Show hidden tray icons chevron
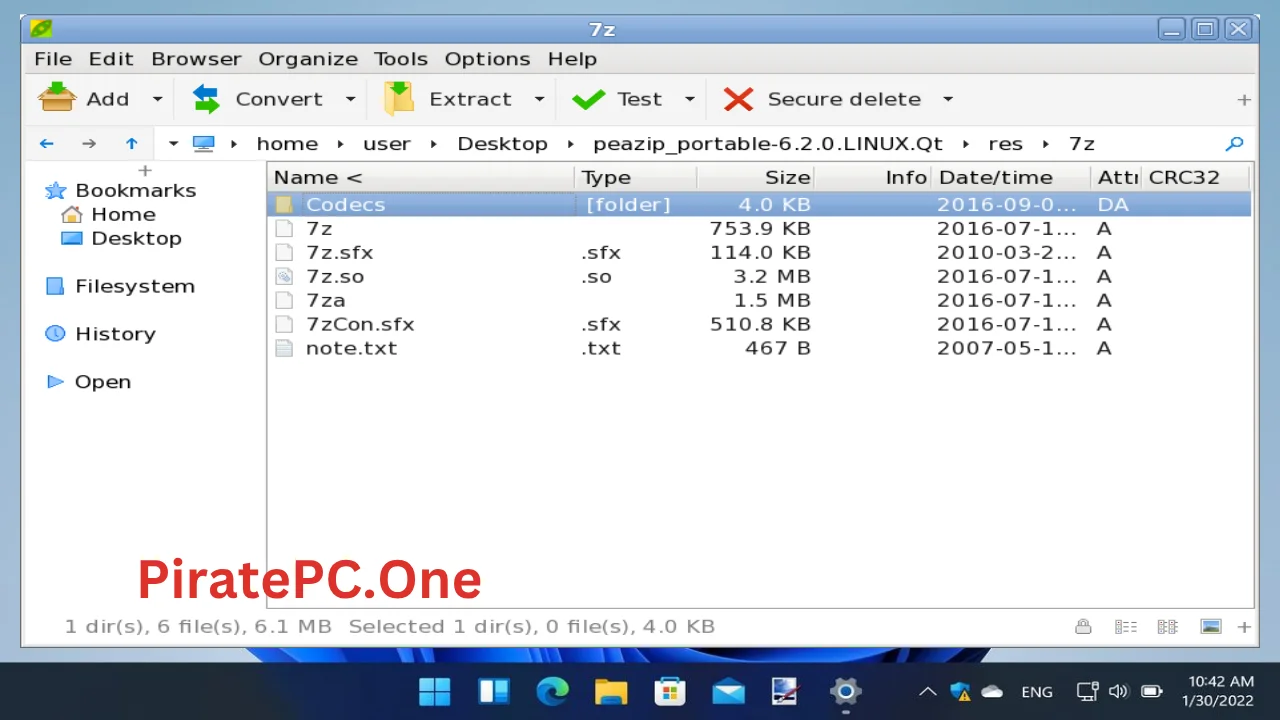This screenshot has height=720, width=1280. [x=927, y=691]
